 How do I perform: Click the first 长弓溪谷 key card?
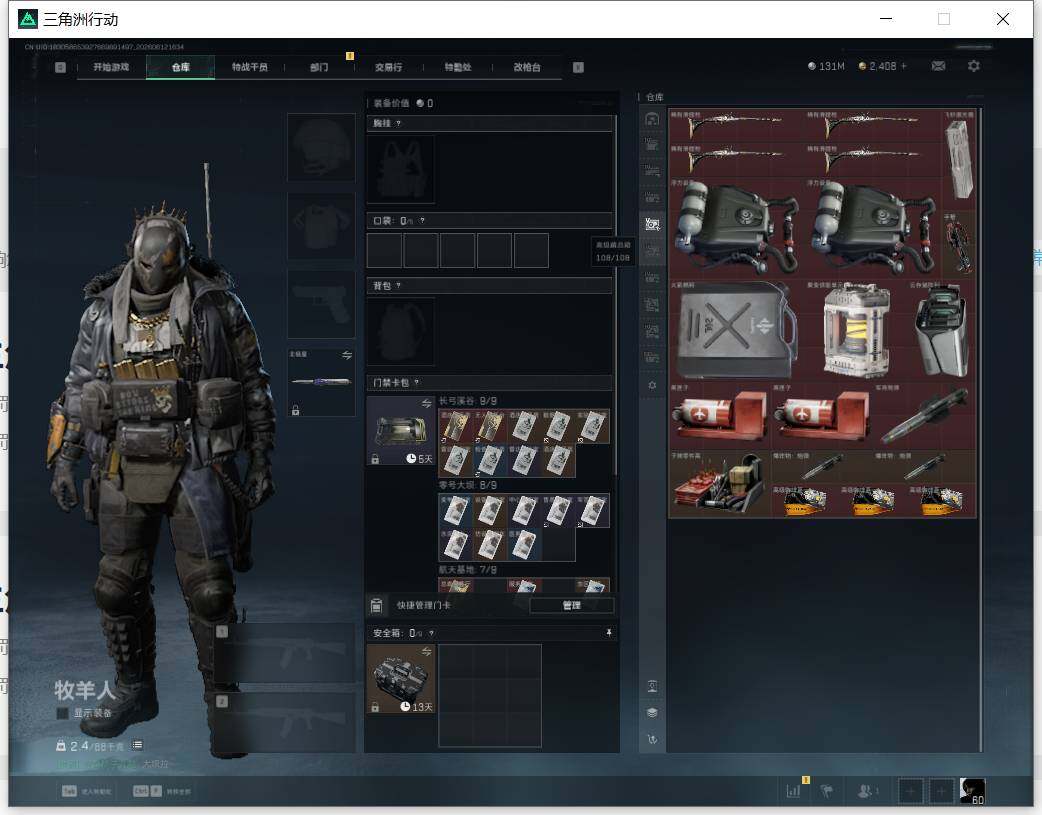coord(455,426)
